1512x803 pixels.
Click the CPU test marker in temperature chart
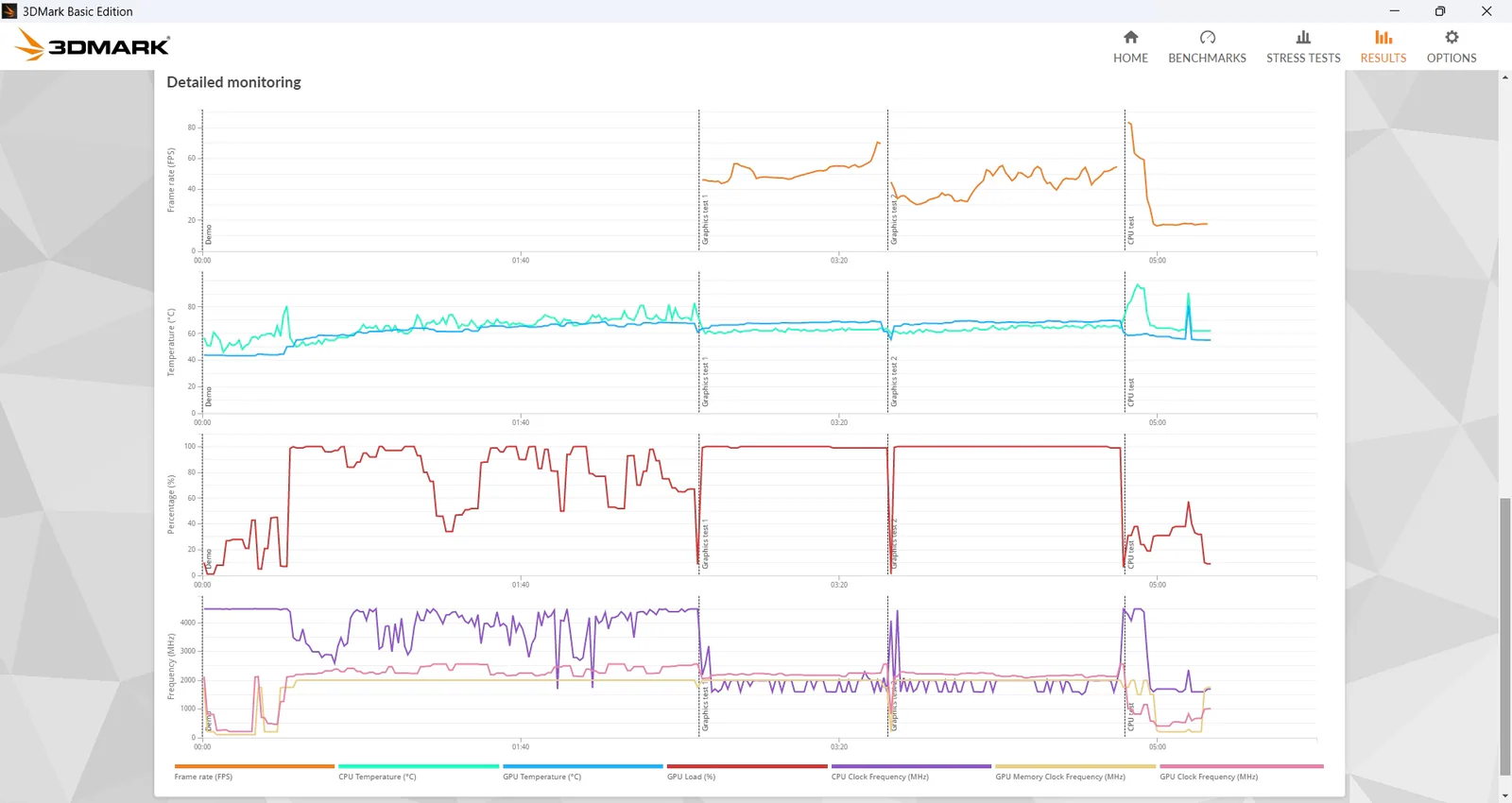click(x=1130, y=392)
